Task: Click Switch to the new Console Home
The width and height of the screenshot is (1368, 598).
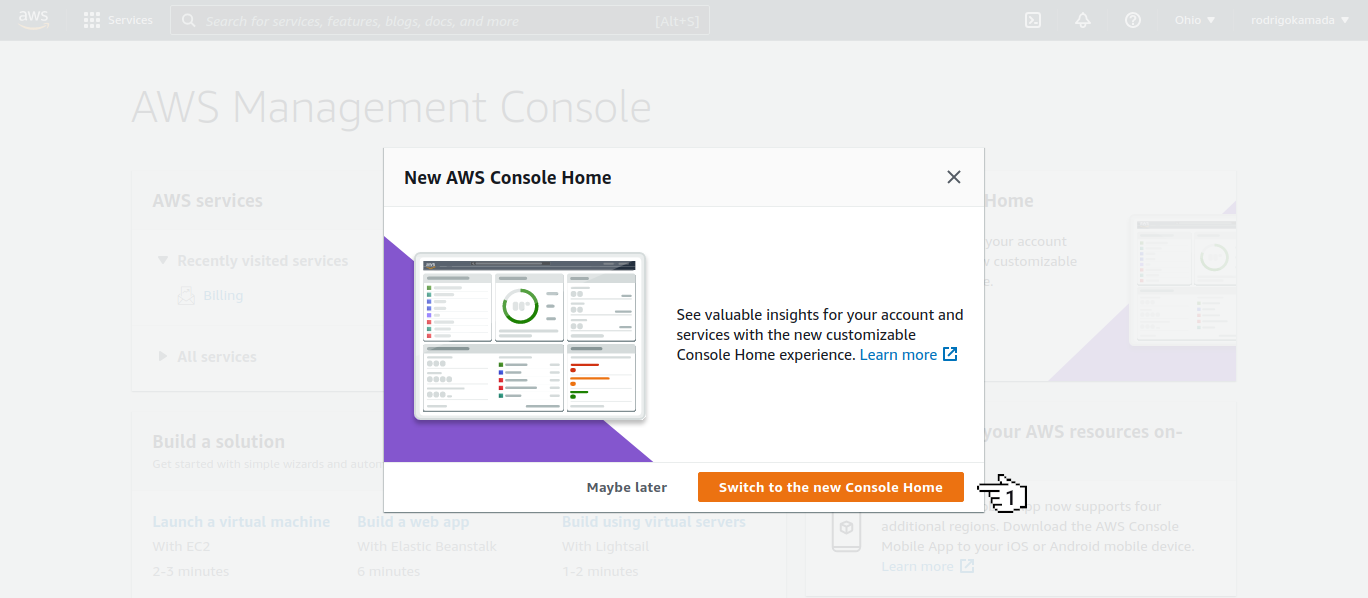Action: click(x=831, y=487)
